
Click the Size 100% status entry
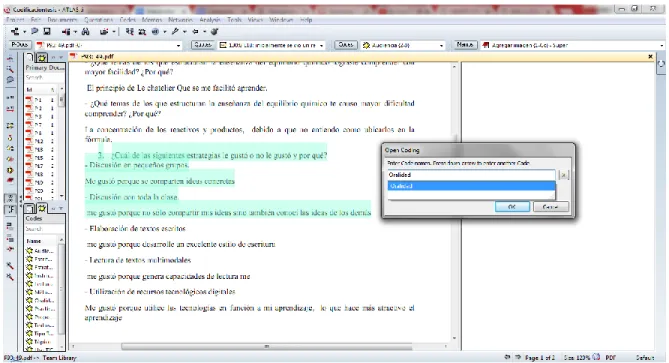[576, 357]
